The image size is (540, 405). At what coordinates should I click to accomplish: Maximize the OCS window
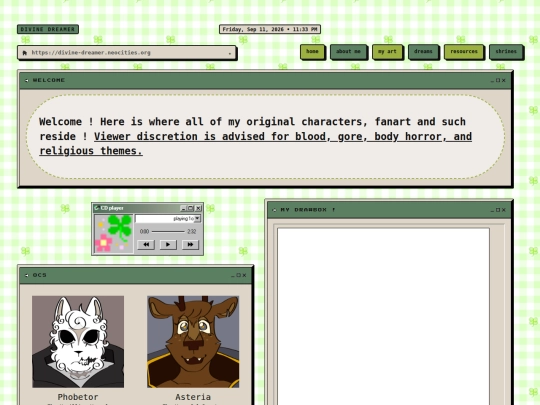click(238, 275)
